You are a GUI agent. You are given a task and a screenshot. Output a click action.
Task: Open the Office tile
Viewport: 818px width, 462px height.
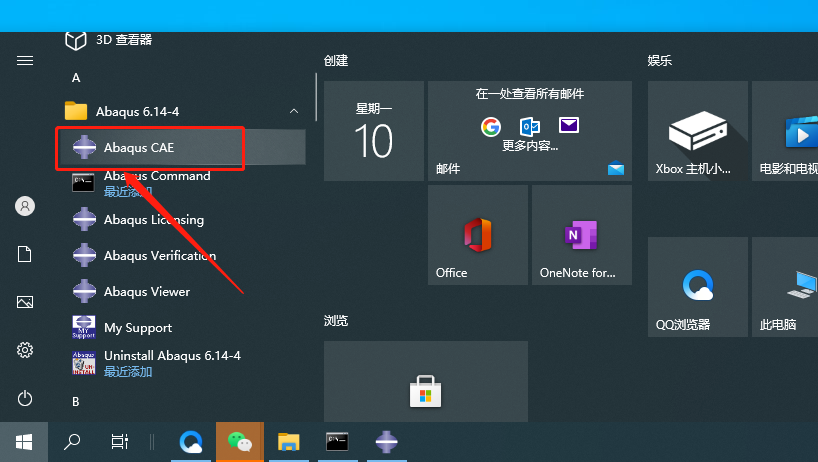[477, 235]
